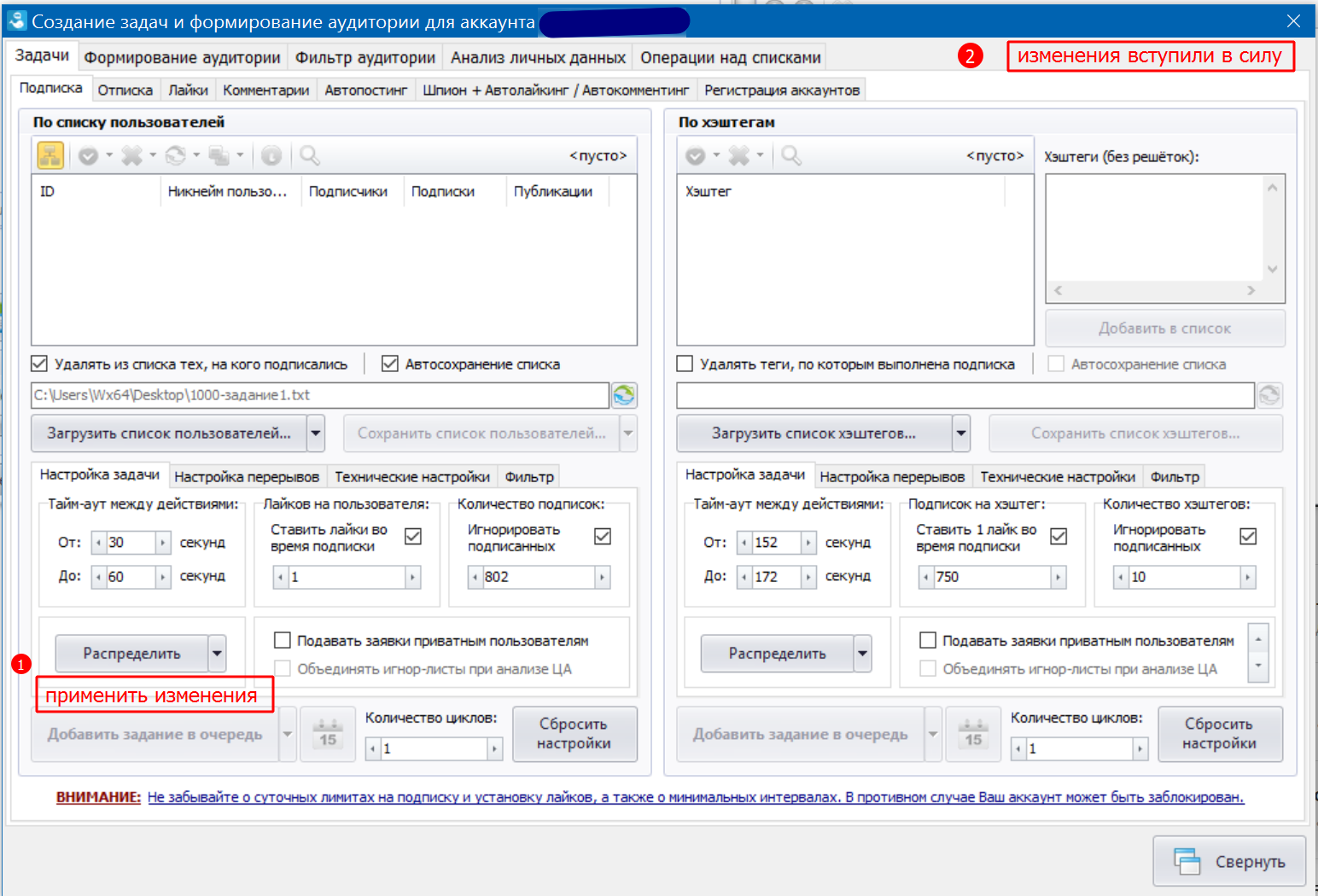Viewport: 1318px width, 896px height.
Task: Click 'Загрузить список пользователей...' button
Action: 169,433
